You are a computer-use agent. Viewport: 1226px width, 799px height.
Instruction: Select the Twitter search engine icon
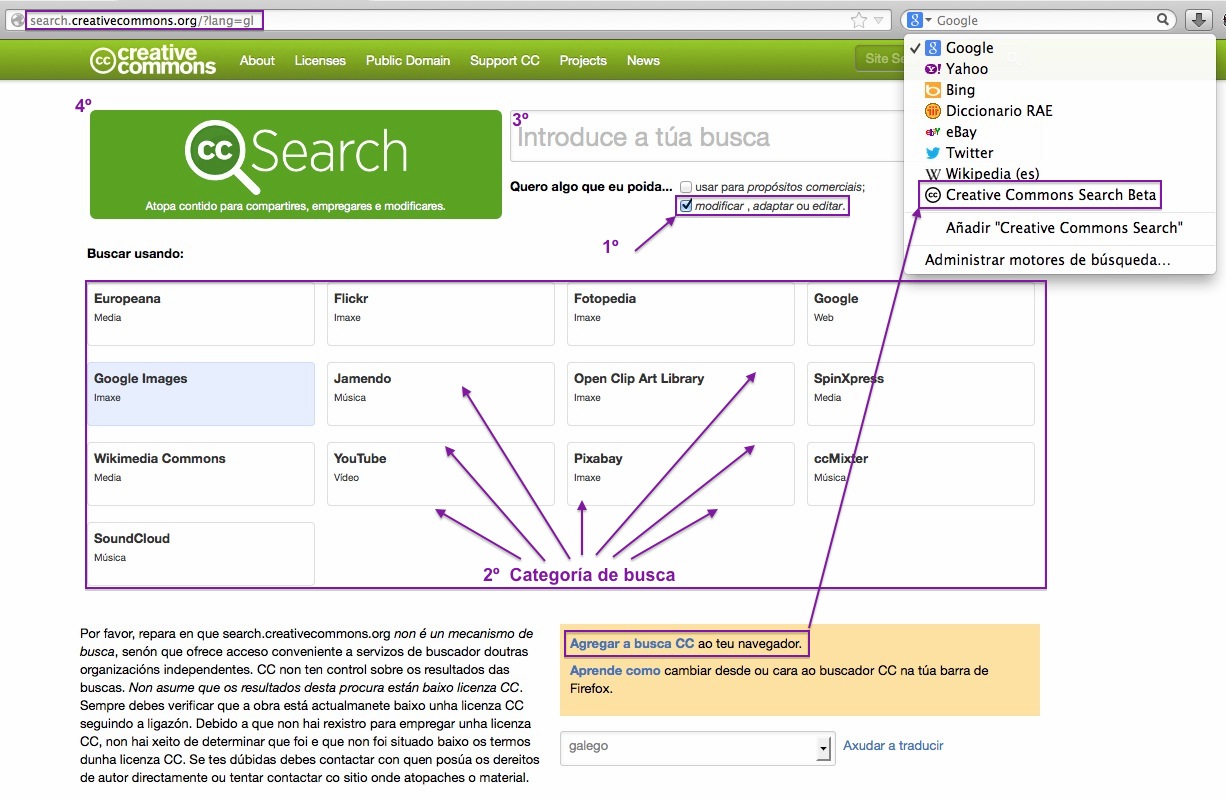click(x=934, y=152)
